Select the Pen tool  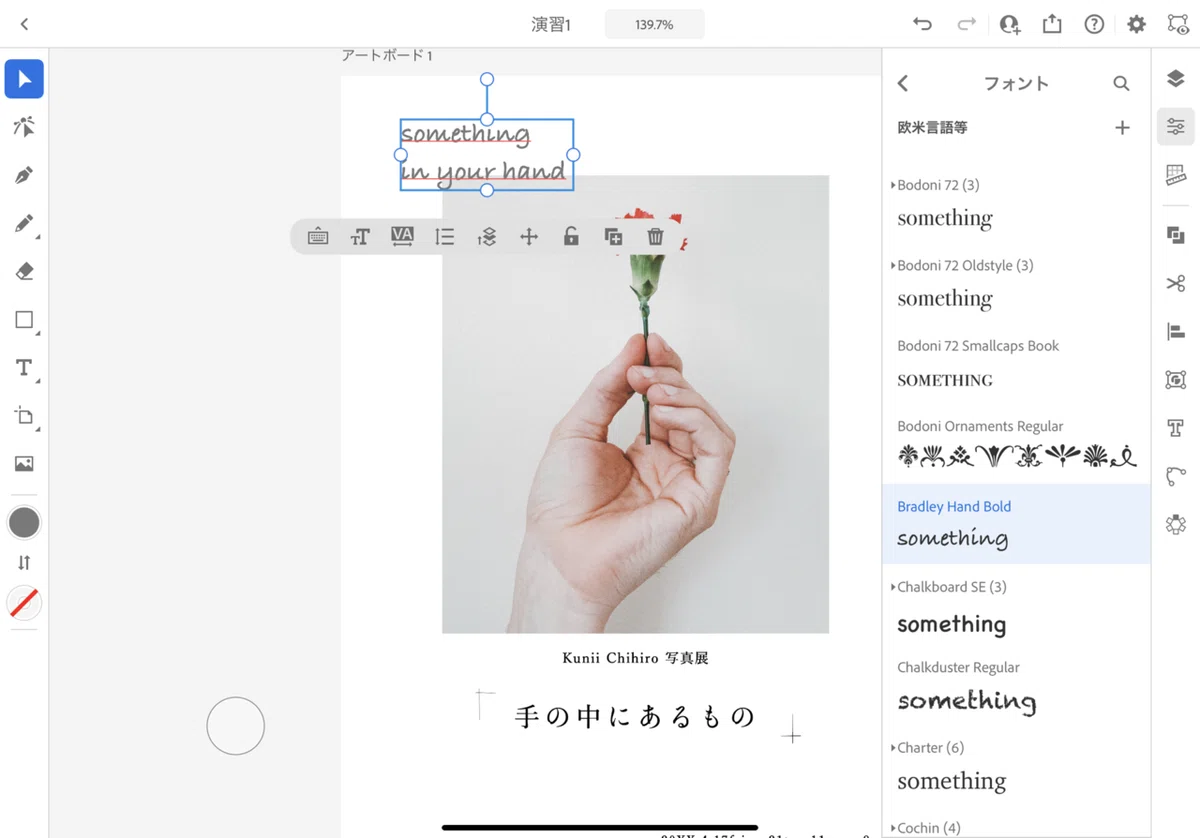coord(24,175)
